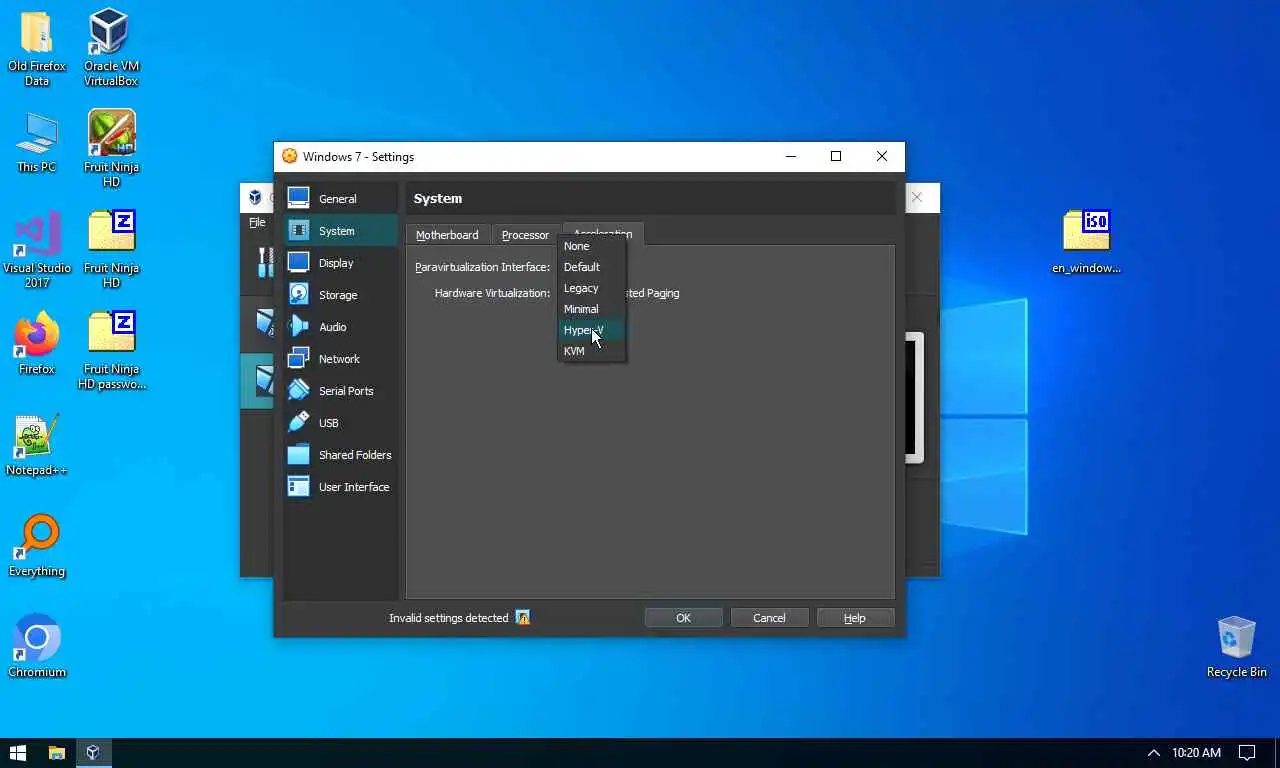Select Visual Studio 2017 shortcut
Screen dimensions: 1280x768
click(x=37, y=249)
